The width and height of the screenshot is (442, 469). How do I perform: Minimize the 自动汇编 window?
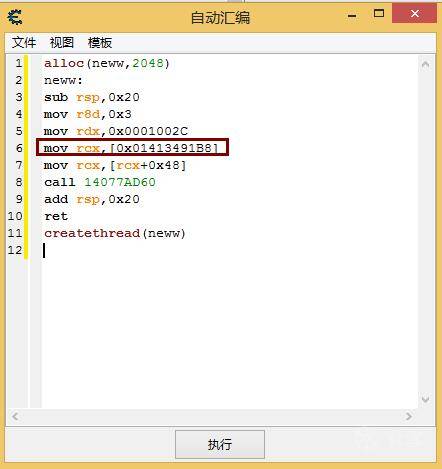[x=352, y=15]
